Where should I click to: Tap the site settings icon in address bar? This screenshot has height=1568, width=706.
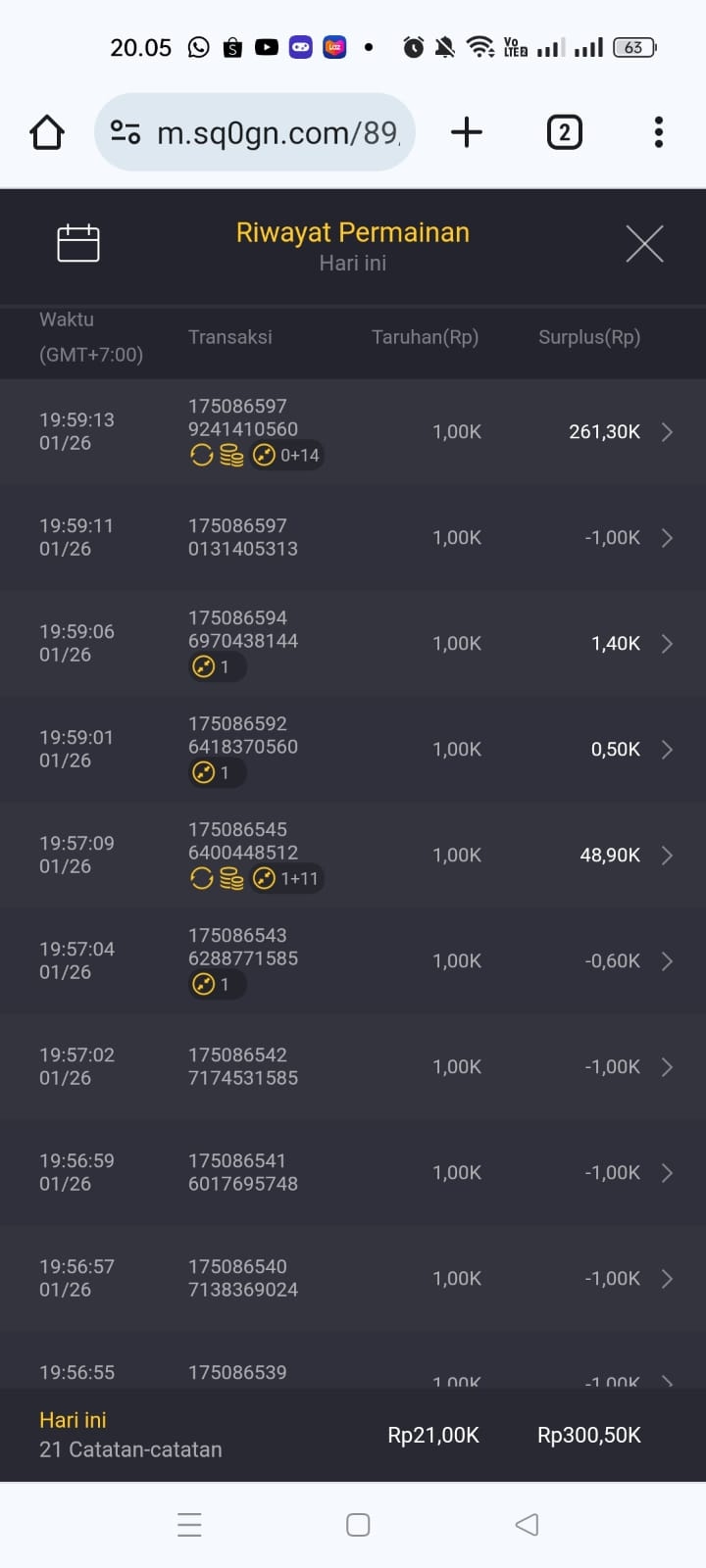126,132
